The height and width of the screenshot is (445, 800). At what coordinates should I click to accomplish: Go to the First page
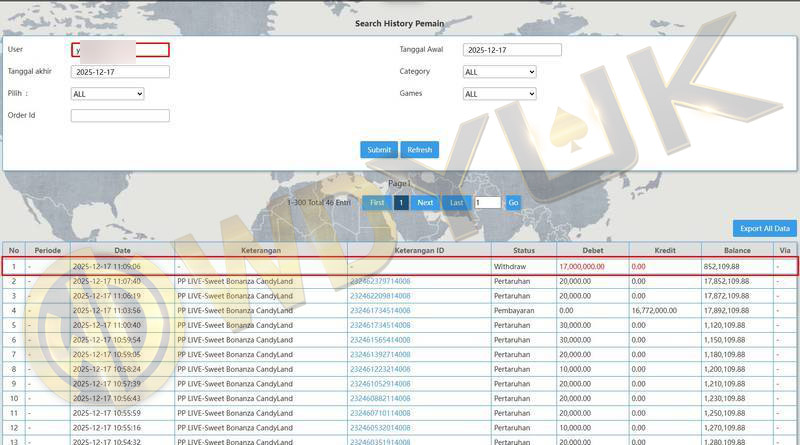[x=376, y=202]
